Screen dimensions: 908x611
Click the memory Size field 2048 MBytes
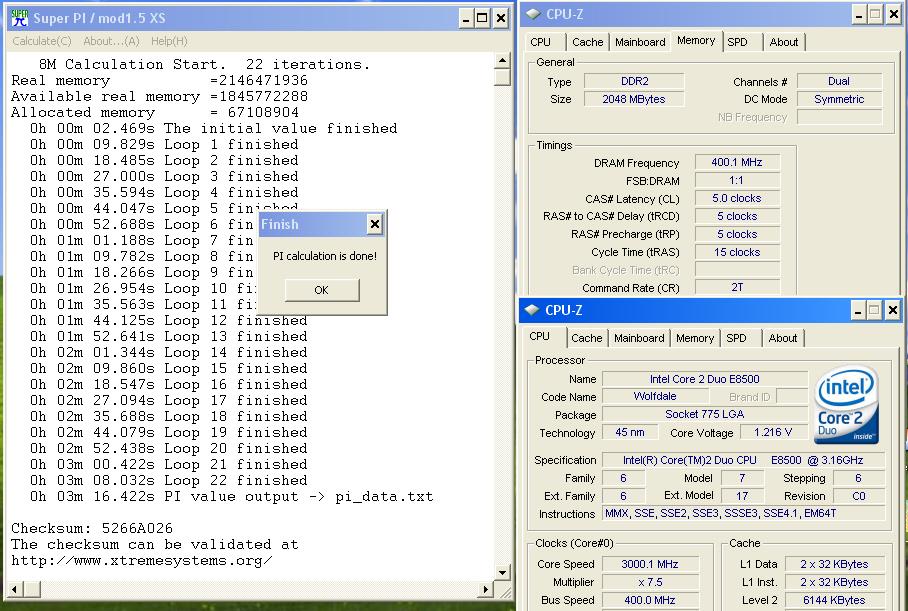pyautogui.click(x=634, y=100)
